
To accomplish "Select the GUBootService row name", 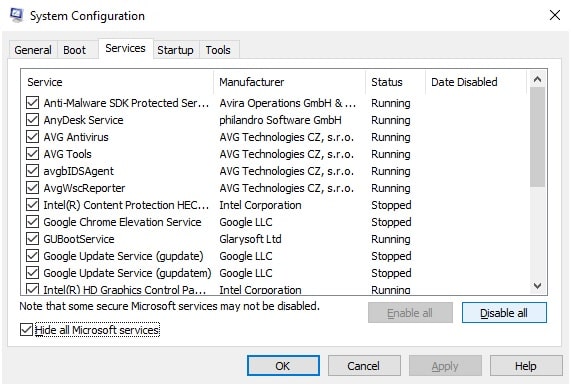I will pos(79,239).
